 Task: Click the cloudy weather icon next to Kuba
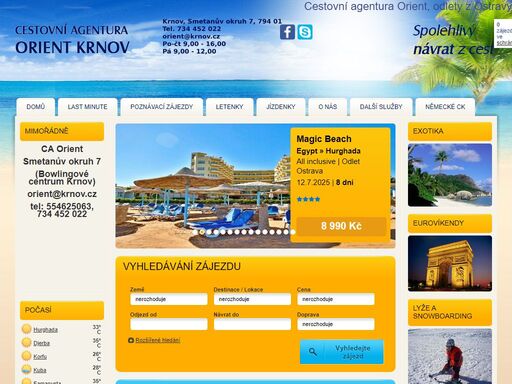[26, 369]
